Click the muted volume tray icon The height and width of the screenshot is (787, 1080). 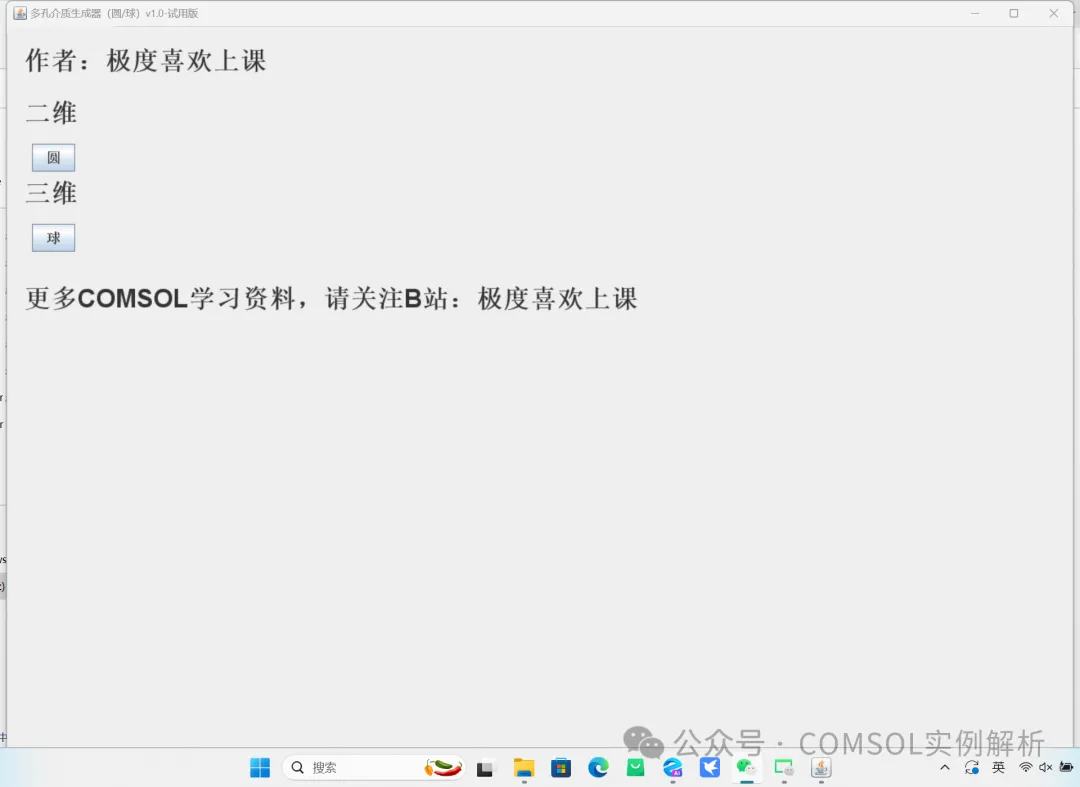point(1046,768)
